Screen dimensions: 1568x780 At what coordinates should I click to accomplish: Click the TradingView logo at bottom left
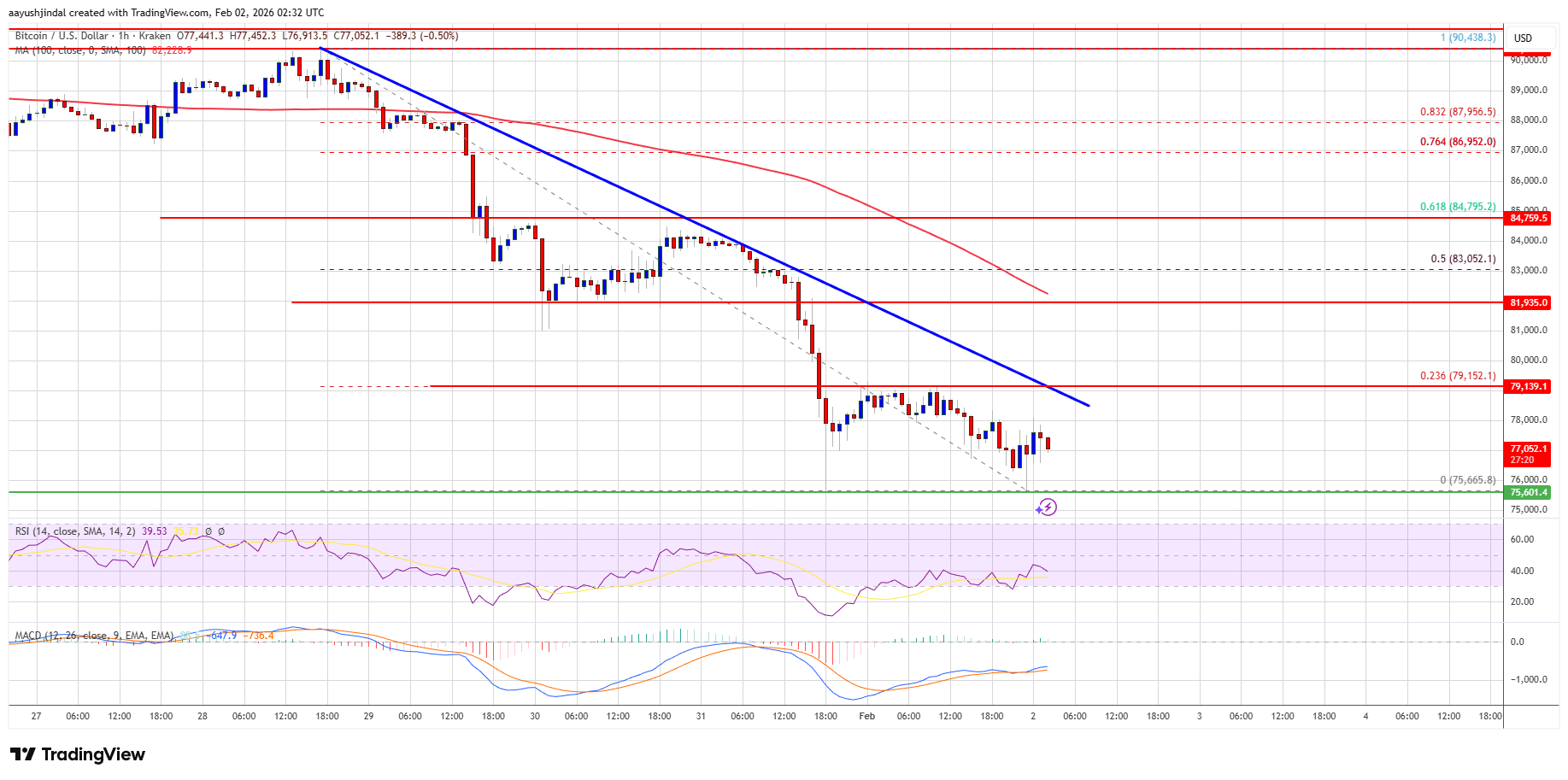78,754
